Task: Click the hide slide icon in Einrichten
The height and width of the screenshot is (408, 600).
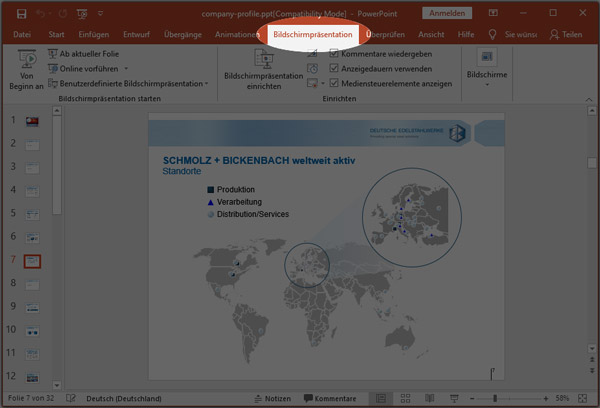Action: point(313,54)
